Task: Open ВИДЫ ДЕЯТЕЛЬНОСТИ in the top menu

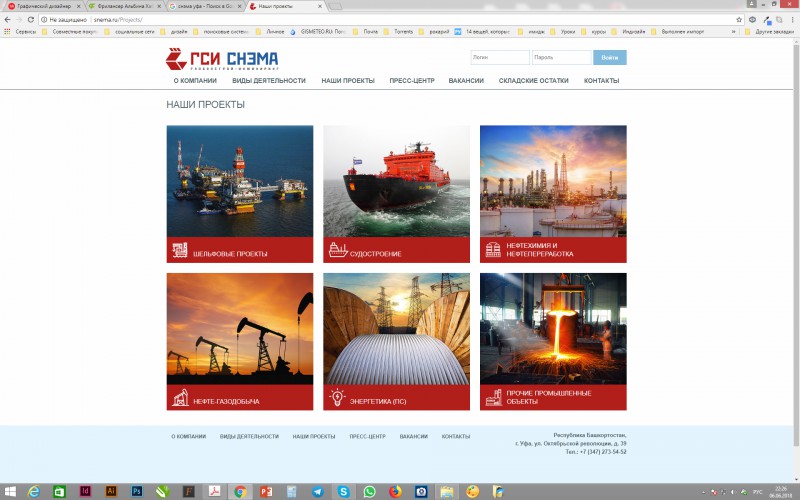Action: coord(269,81)
